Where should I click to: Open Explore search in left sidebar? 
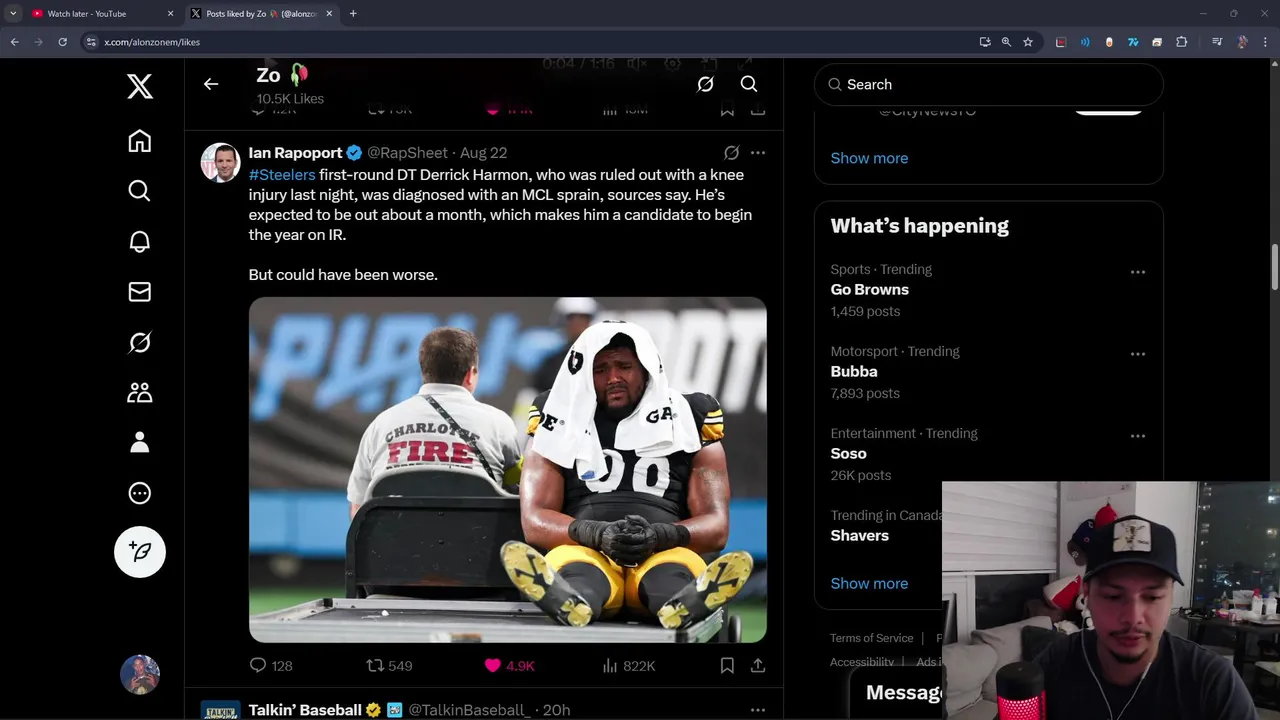point(140,191)
